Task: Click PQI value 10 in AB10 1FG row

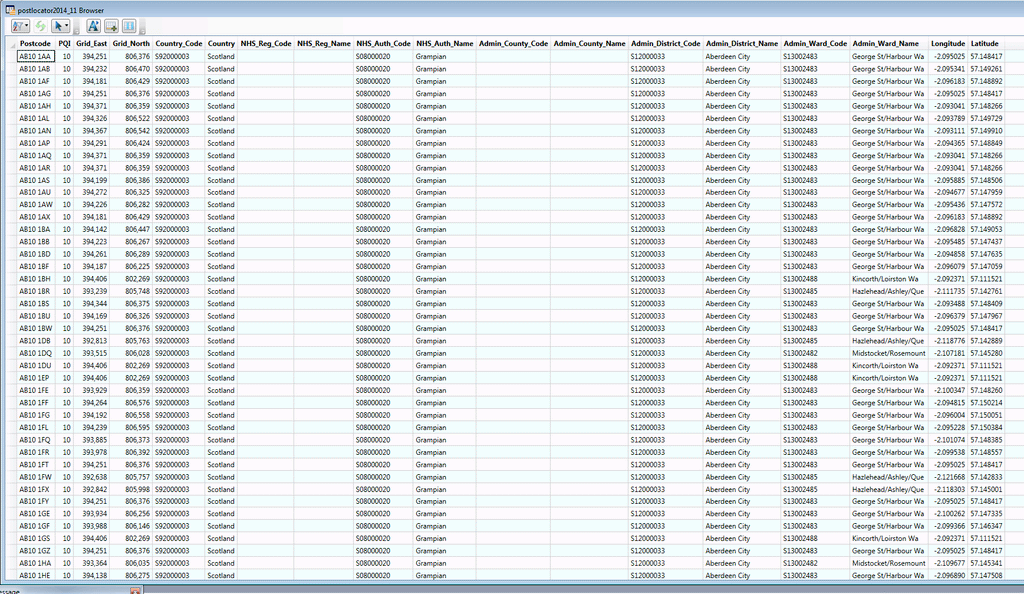Action: pyautogui.click(x=67, y=415)
